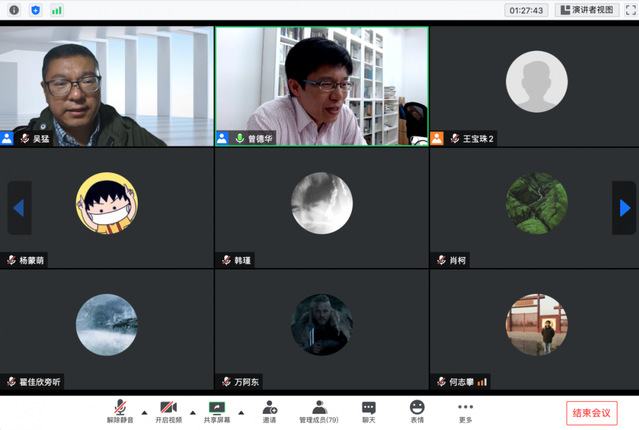This screenshot has width=639, height=430.
Task: Unmute the microphone (解除静音)
Action: [120, 411]
